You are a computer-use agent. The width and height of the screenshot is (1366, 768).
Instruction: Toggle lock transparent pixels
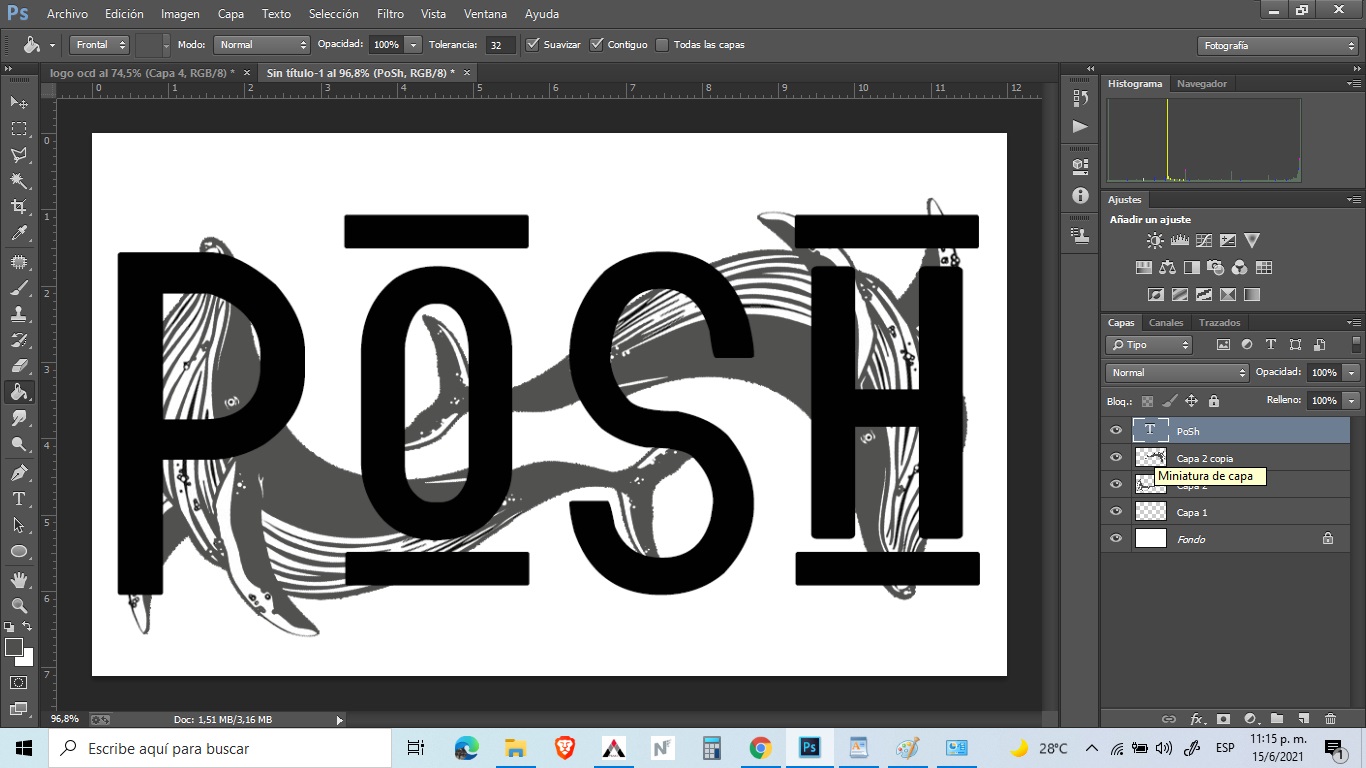point(1147,401)
